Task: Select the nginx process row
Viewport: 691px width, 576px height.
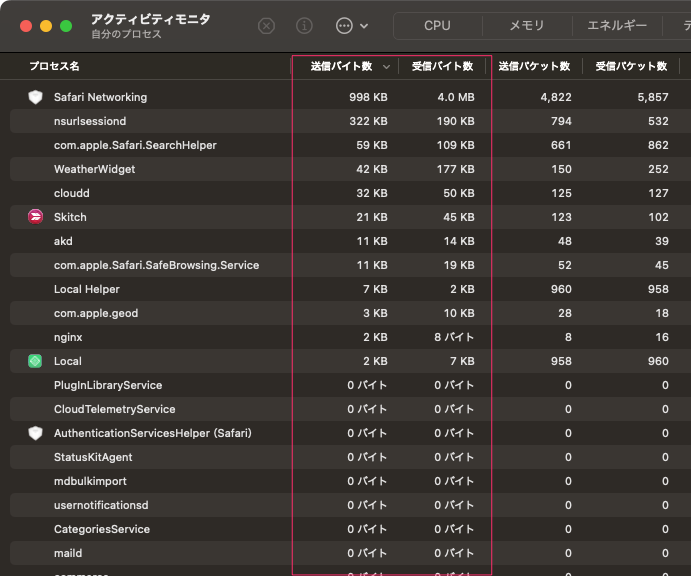Action: click(70, 337)
